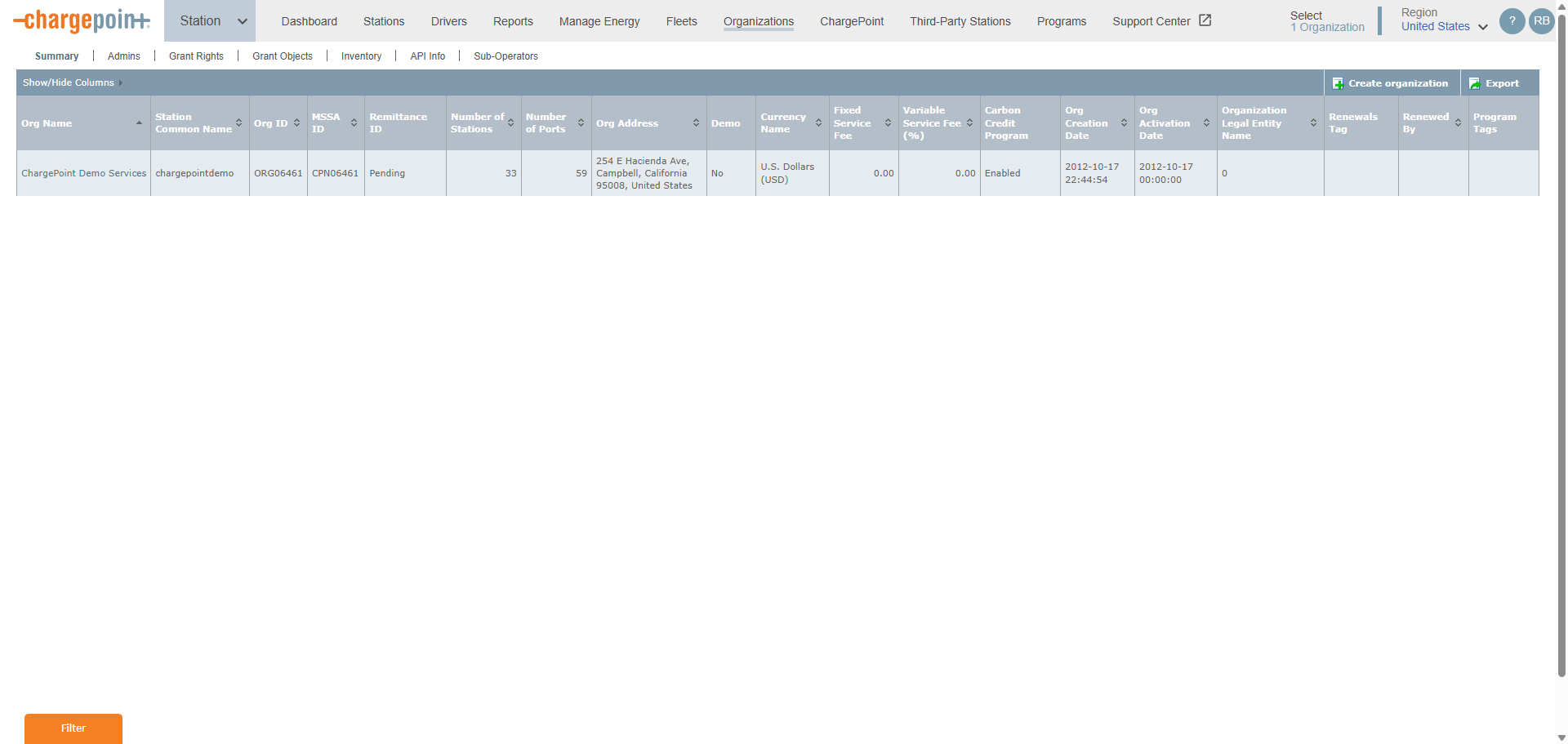Switch to the Grant Rights sub-tab
The height and width of the screenshot is (744, 1568).
tap(196, 56)
